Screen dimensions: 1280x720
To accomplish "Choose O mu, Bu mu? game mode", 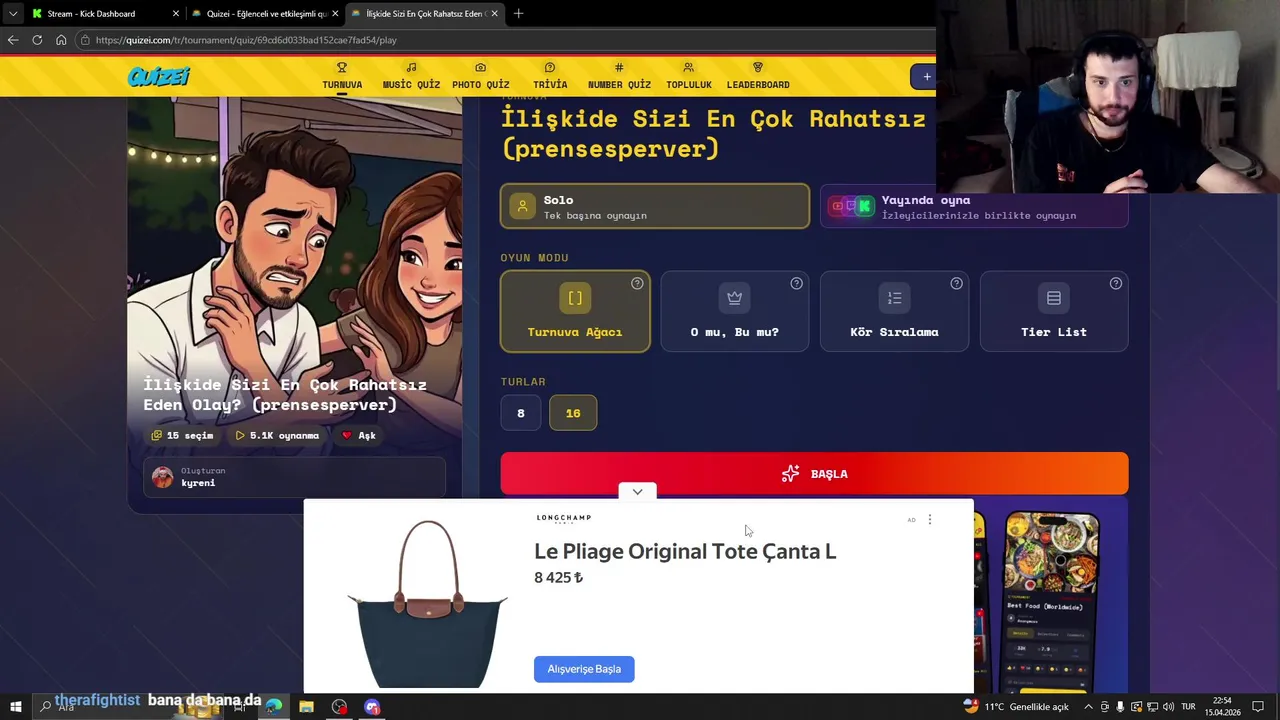I will tap(734, 311).
